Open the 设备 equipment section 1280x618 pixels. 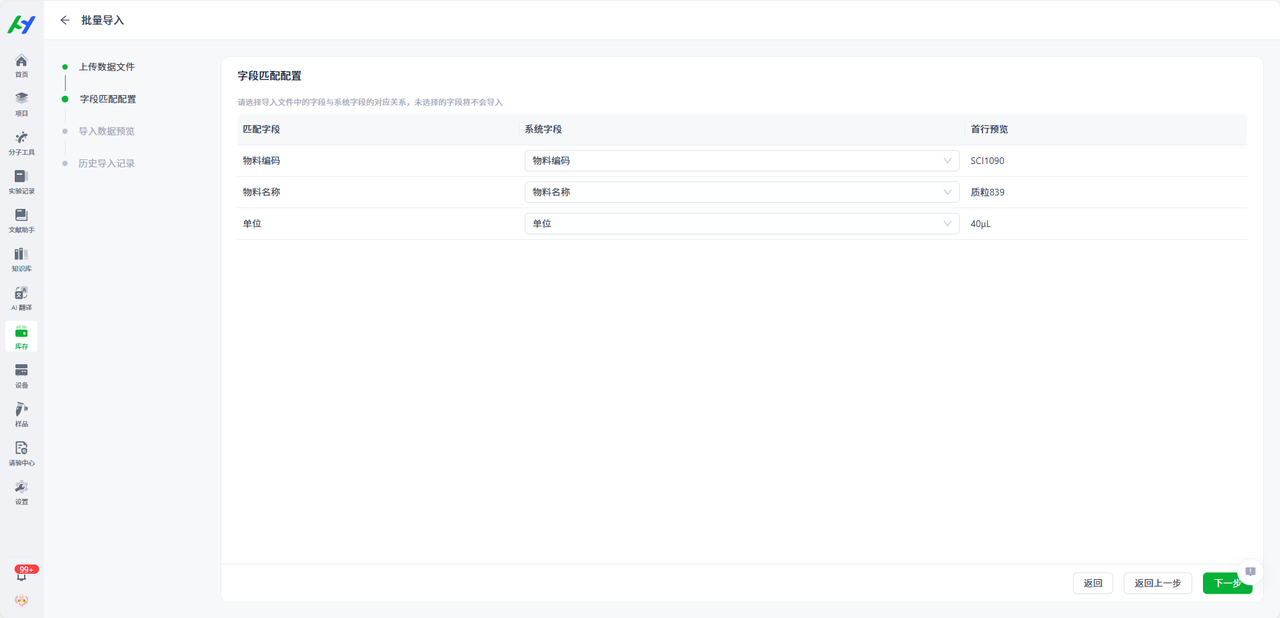pyautogui.click(x=21, y=376)
